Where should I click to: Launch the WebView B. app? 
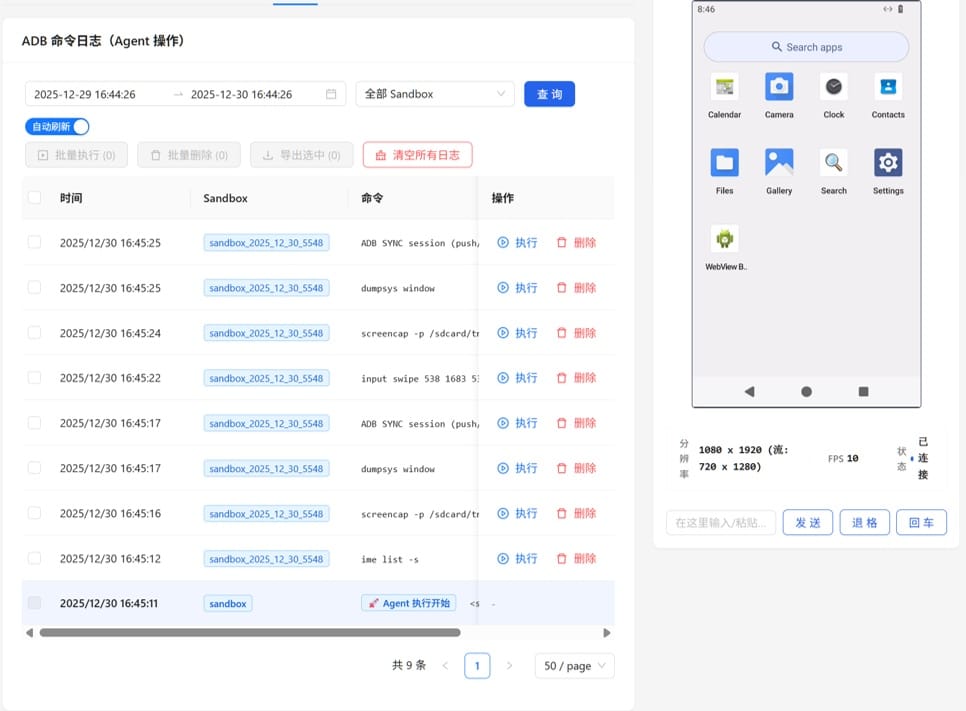724,240
